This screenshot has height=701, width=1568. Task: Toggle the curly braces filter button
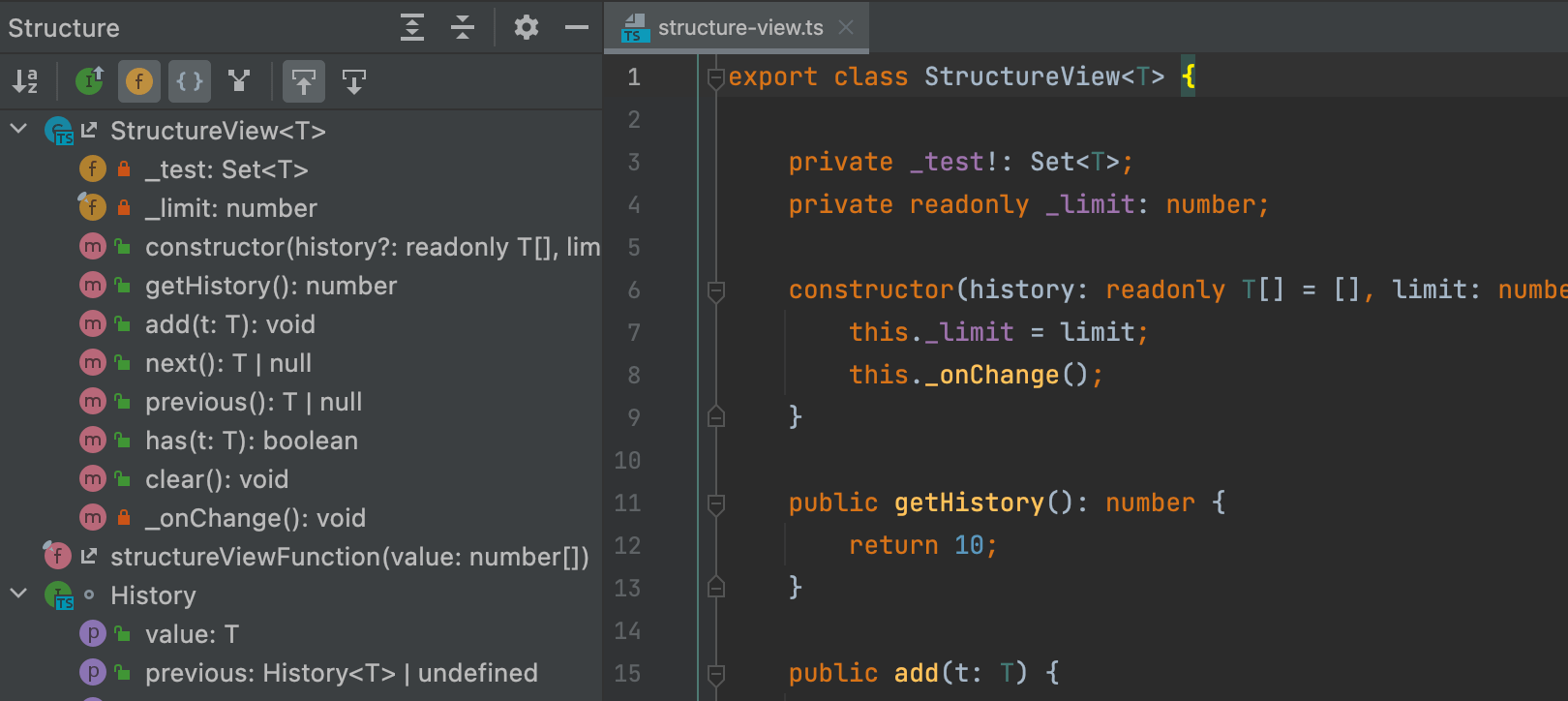190,81
